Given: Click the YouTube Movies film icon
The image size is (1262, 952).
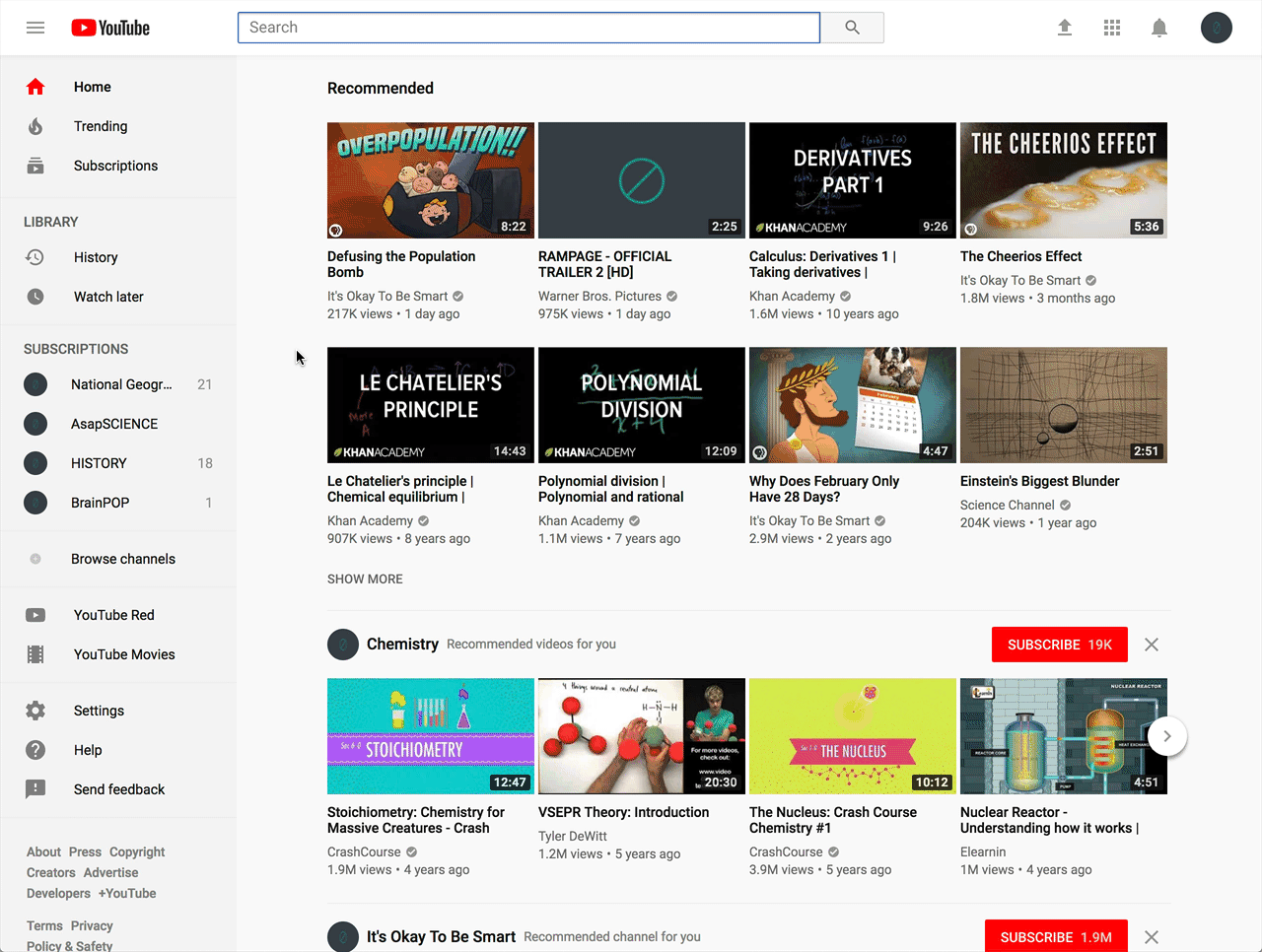Looking at the screenshot, I should 35,654.
